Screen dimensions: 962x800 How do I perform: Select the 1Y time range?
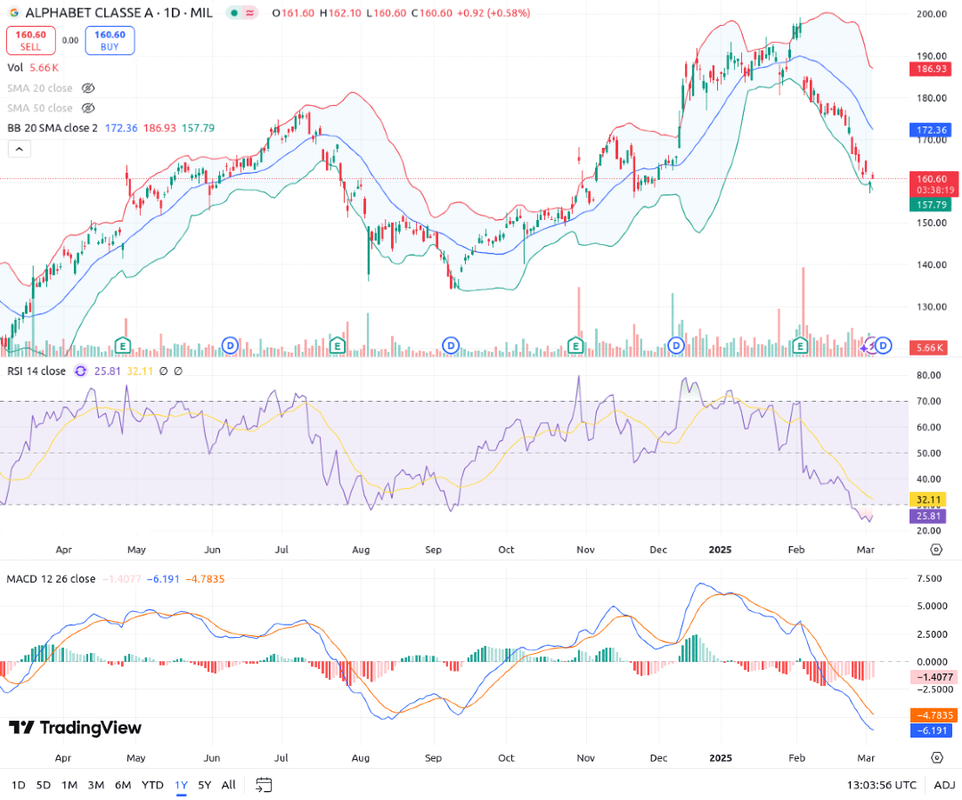181,785
